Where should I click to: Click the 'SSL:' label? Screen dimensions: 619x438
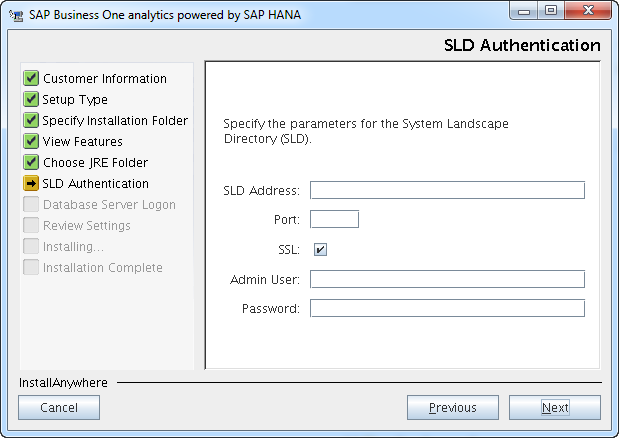[289, 250]
